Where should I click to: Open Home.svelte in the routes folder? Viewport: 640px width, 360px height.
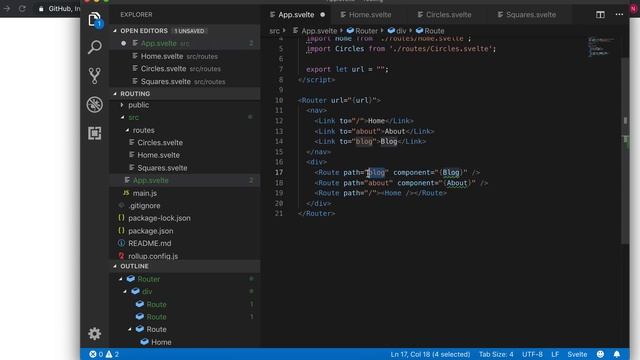click(185, 155)
